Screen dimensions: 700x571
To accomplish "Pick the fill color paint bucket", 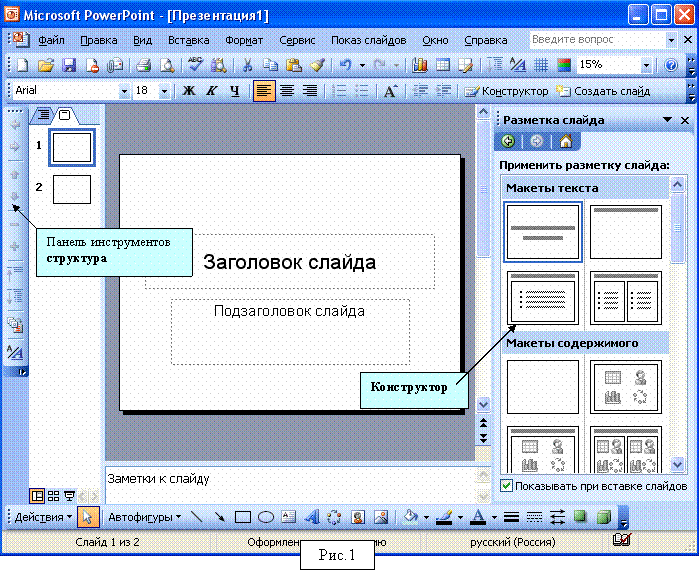I will [410, 517].
